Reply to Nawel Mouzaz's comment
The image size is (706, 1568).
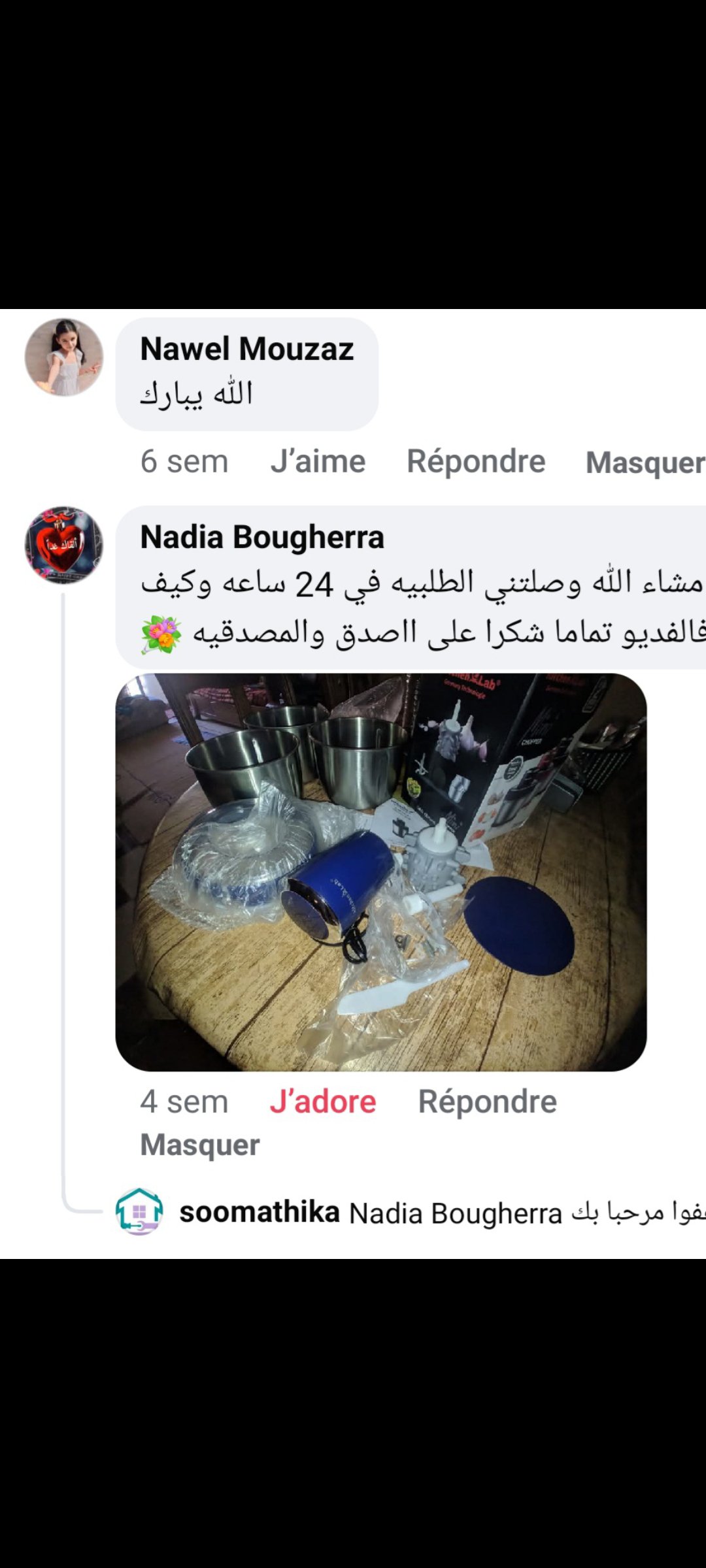(x=476, y=461)
